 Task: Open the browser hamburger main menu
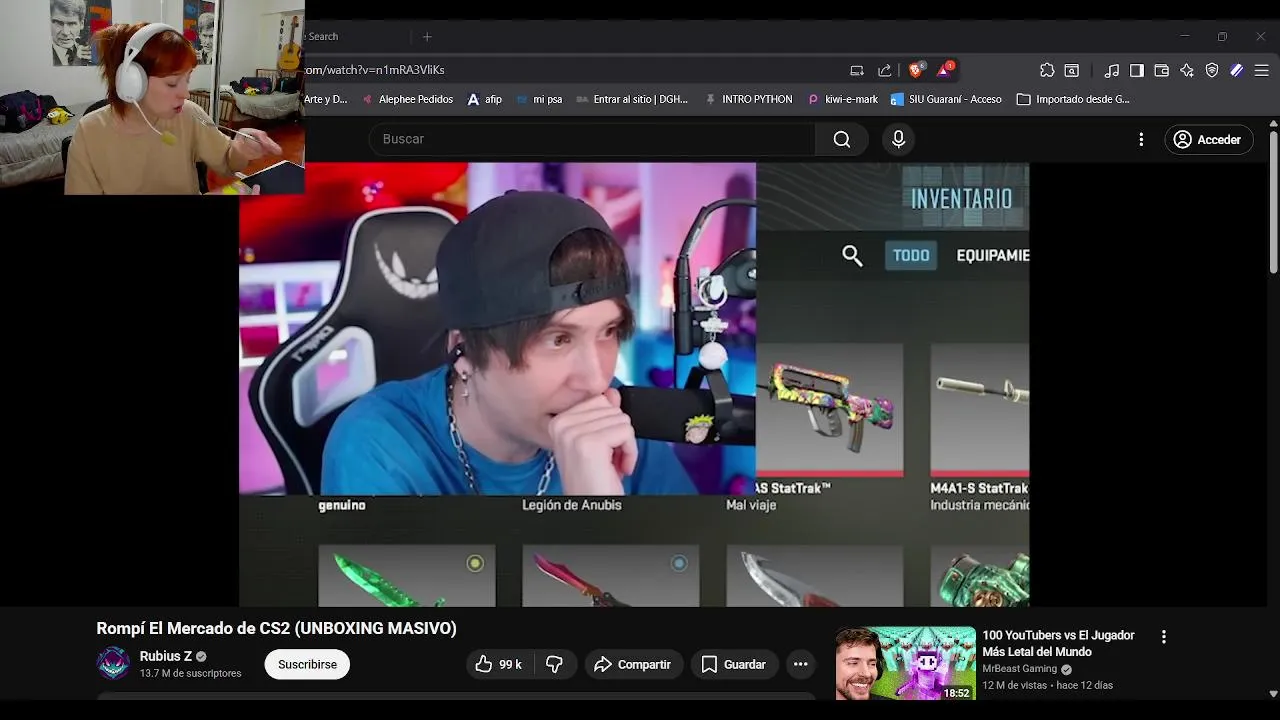[1262, 70]
